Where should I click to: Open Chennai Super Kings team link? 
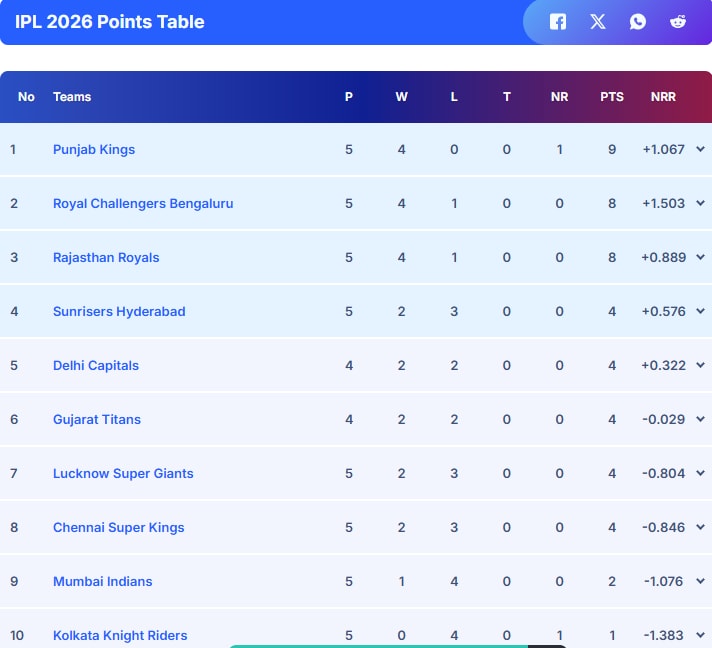[118, 528]
